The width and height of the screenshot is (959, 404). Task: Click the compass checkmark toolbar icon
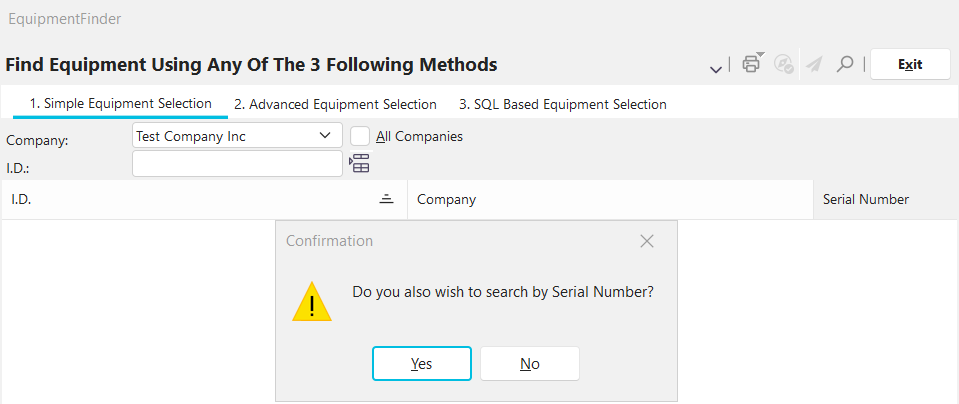[x=784, y=64]
